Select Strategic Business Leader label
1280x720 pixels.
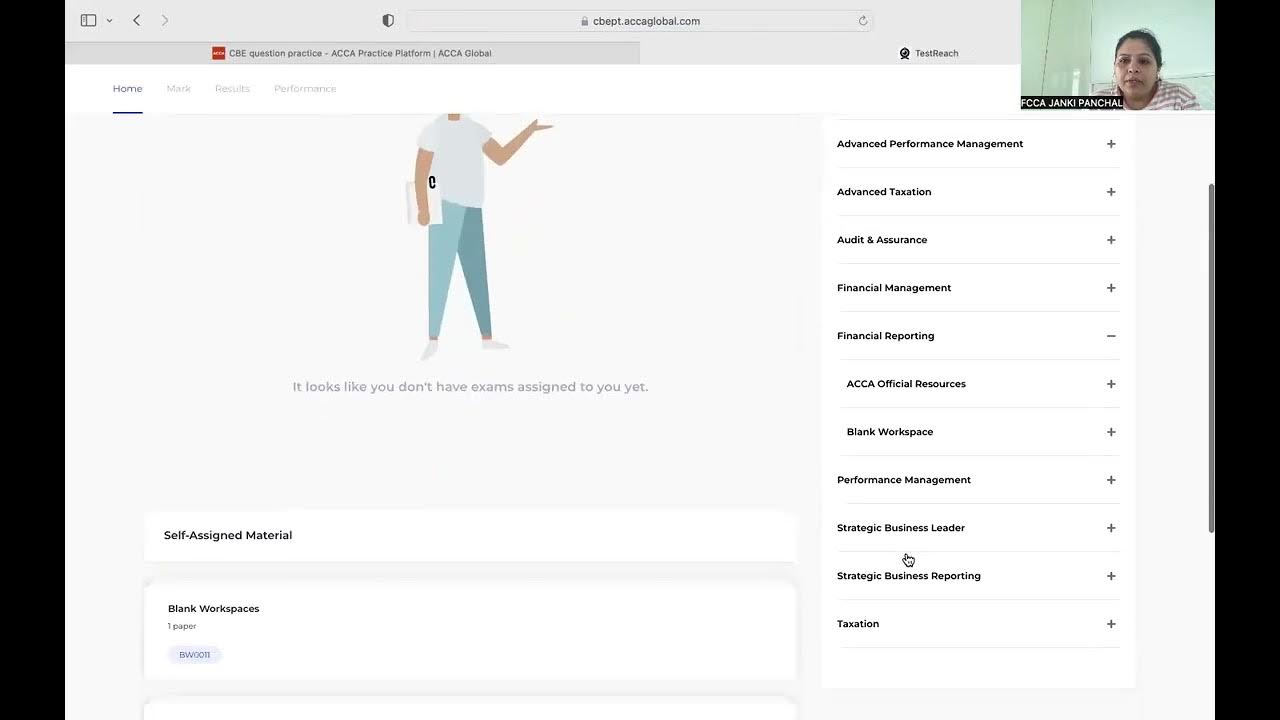pyautogui.click(x=901, y=528)
